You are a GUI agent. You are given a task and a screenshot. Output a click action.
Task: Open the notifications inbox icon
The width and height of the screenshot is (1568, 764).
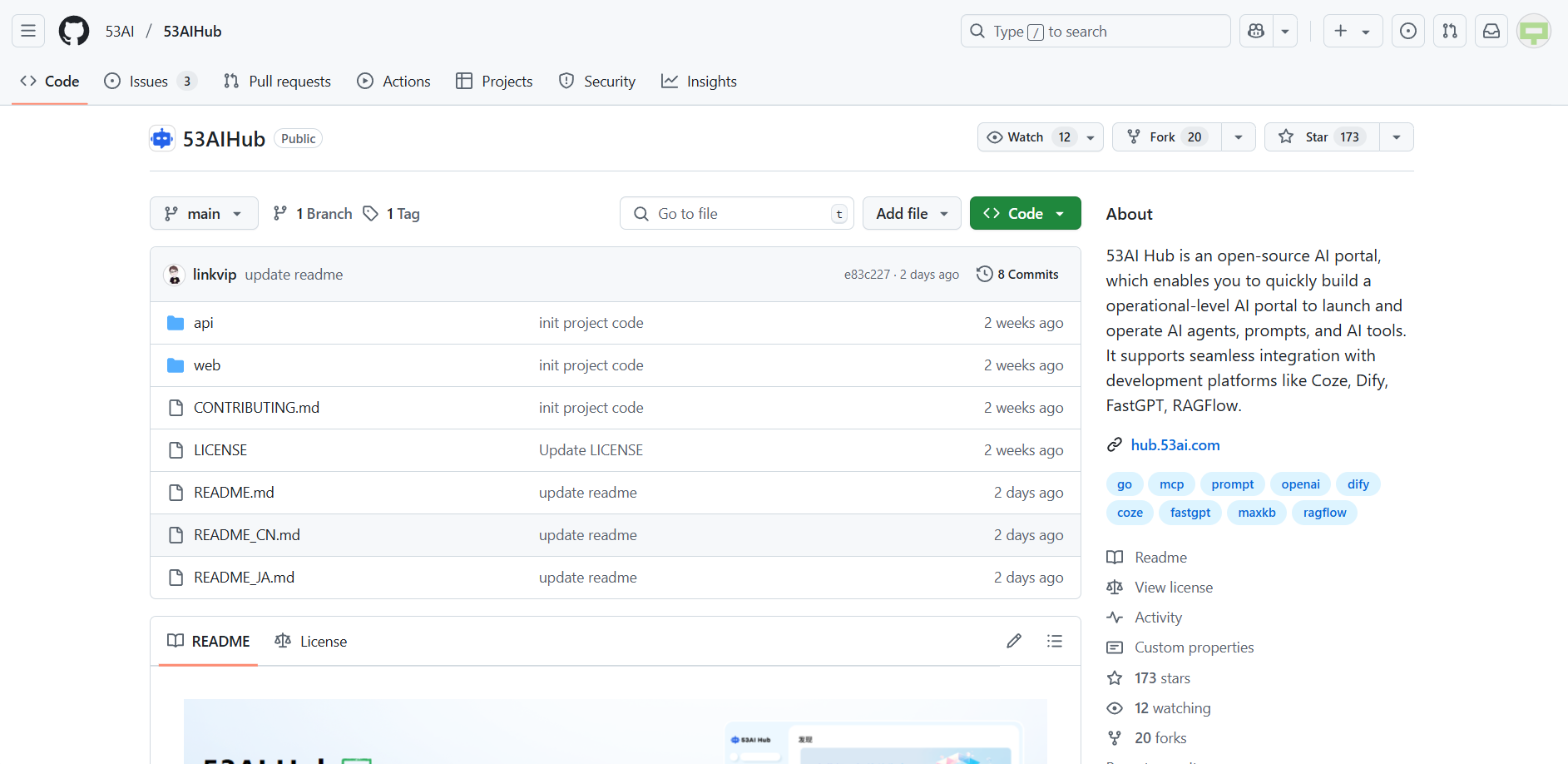1491,31
